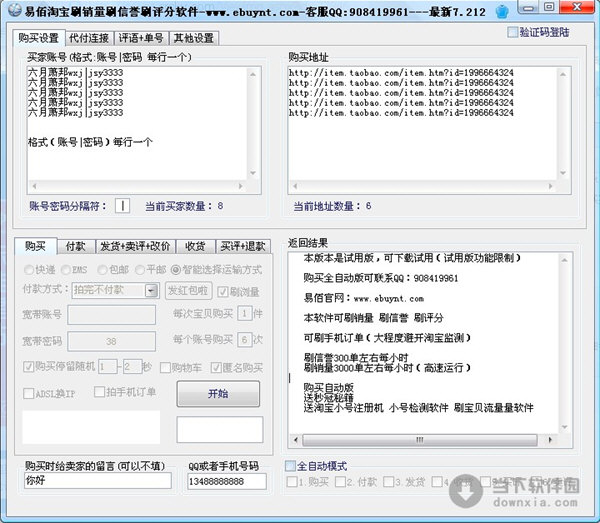Screen dimensions: 600x523
Task: Click the line 本软件可刷销量 刷信誉 刷评分
Action: 373,318
